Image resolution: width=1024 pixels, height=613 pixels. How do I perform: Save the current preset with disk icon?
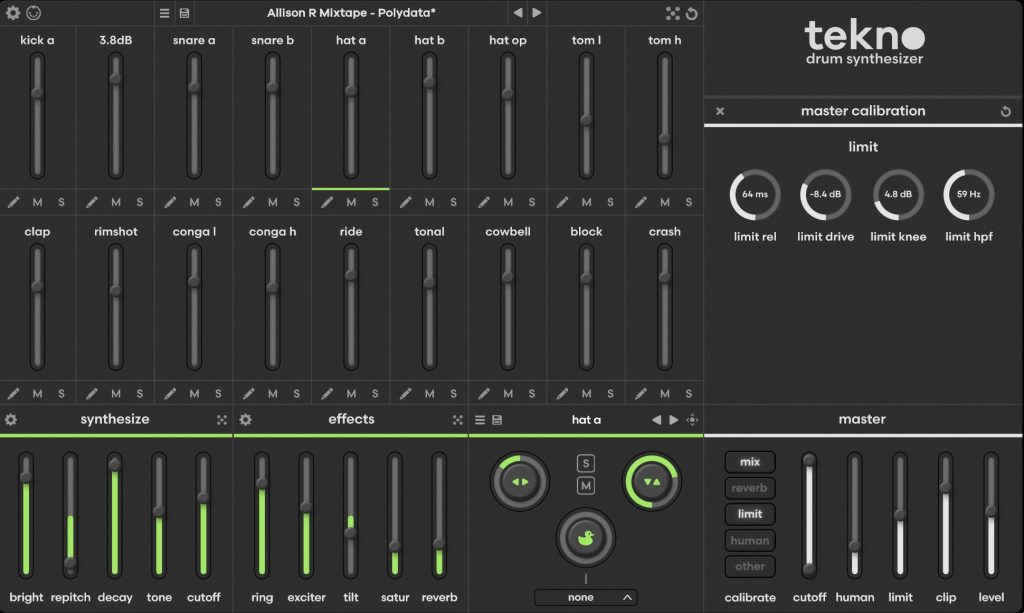click(184, 13)
